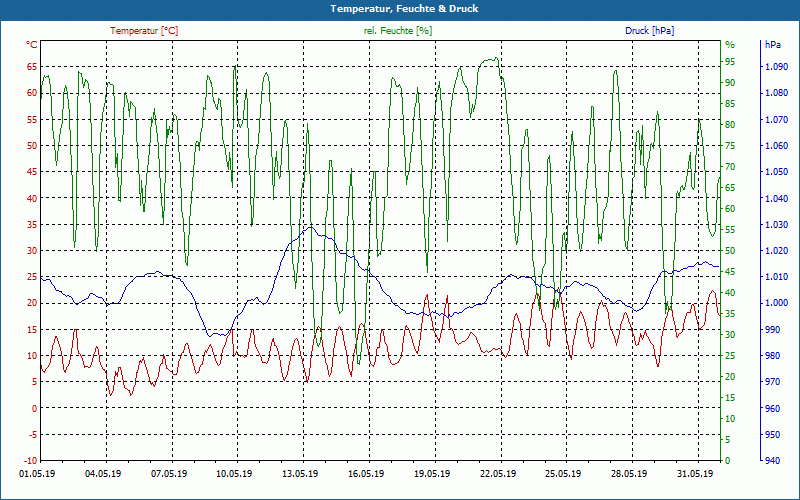Click the pressure axis value "1.080"

click(777, 93)
